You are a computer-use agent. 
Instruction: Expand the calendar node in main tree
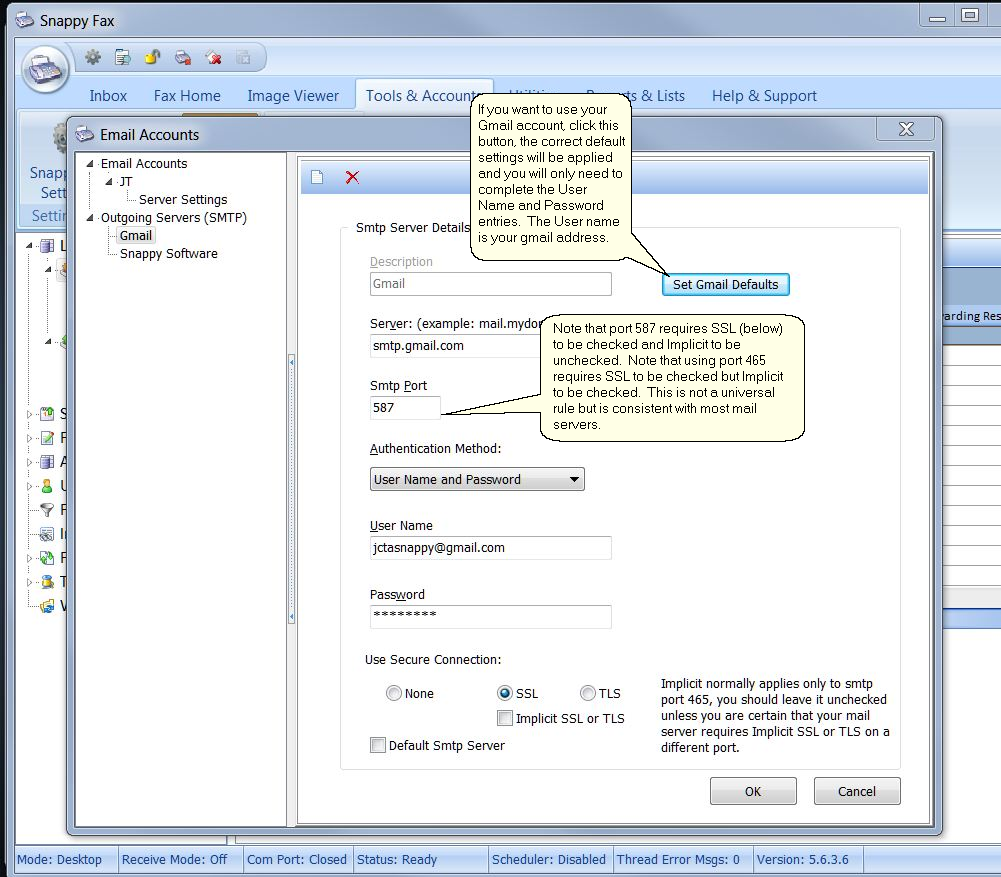pos(29,415)
